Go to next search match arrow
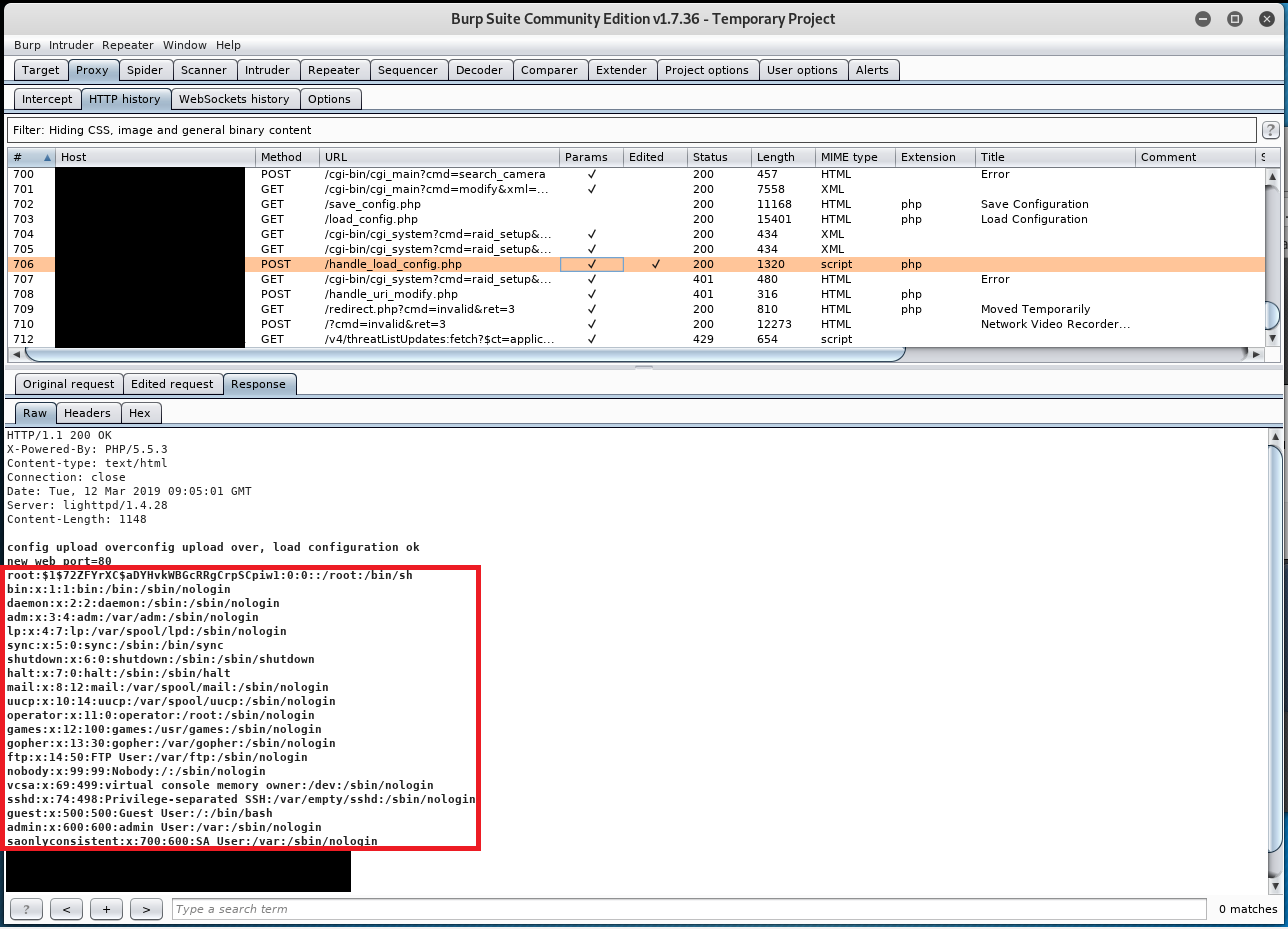The image size is (1288, 929). pyautogui.click(x=146, y=909)
